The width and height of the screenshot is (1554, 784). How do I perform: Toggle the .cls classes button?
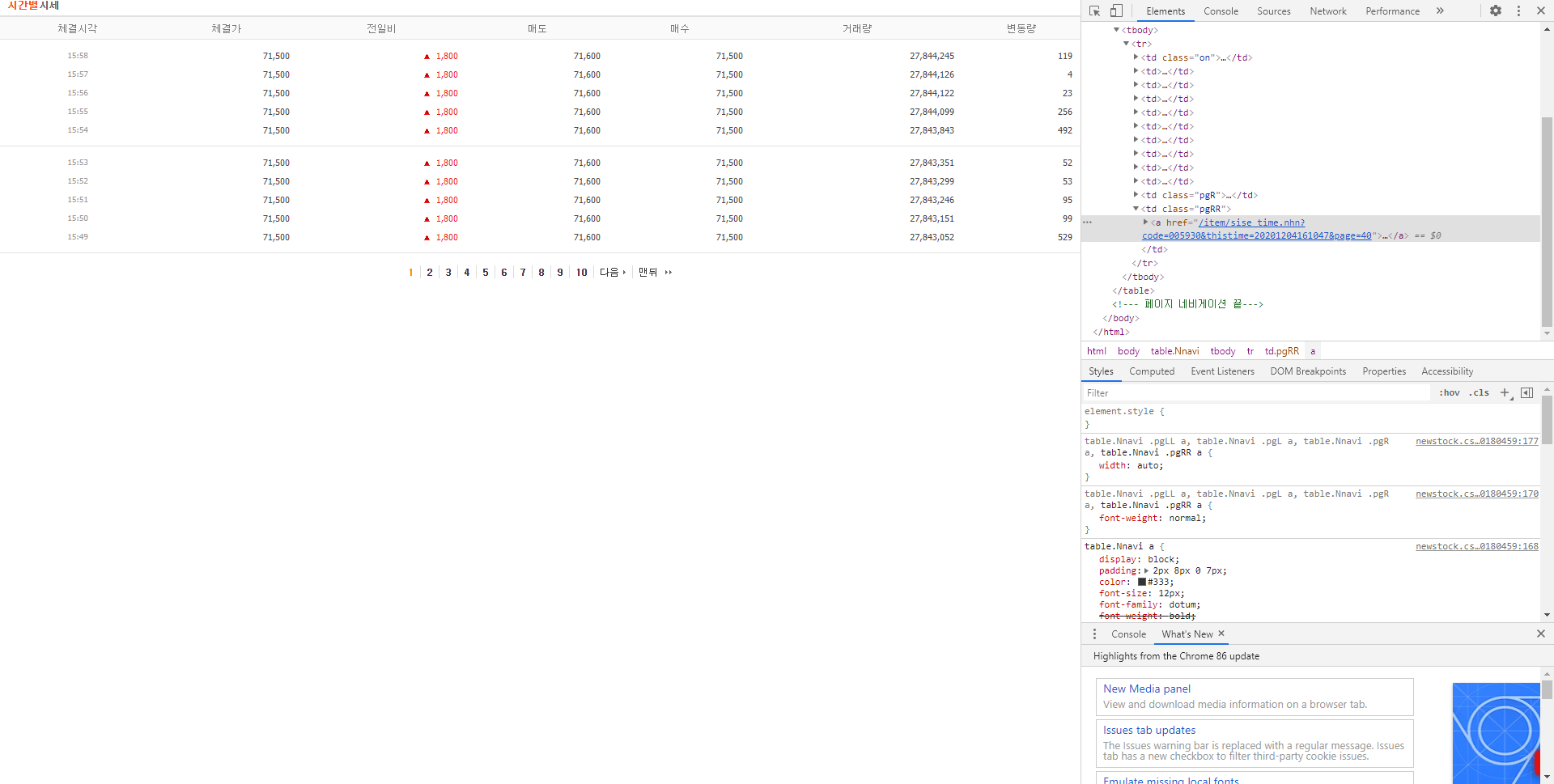point(1479,393)
